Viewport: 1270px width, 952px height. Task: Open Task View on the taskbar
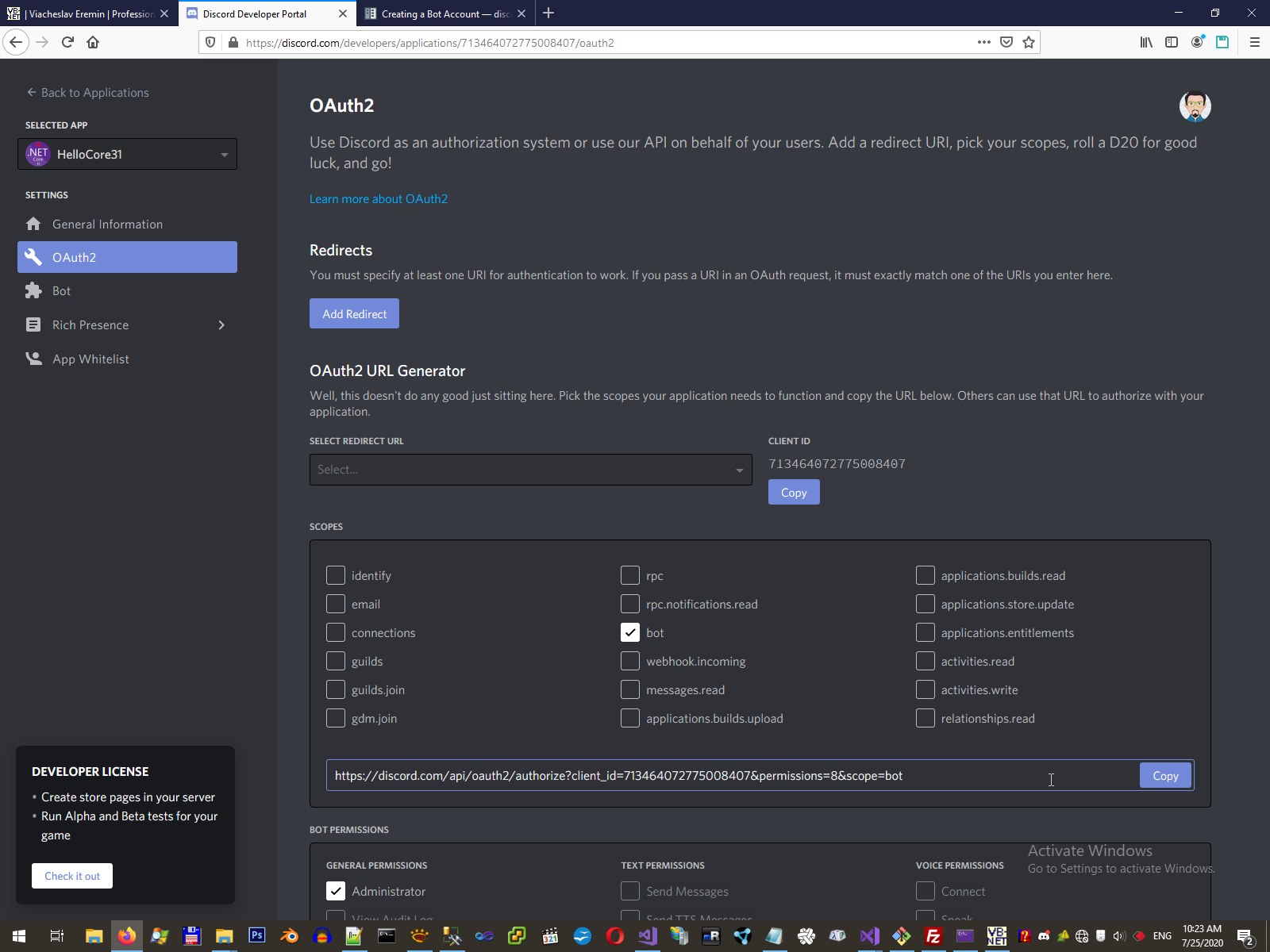[56, 936]
